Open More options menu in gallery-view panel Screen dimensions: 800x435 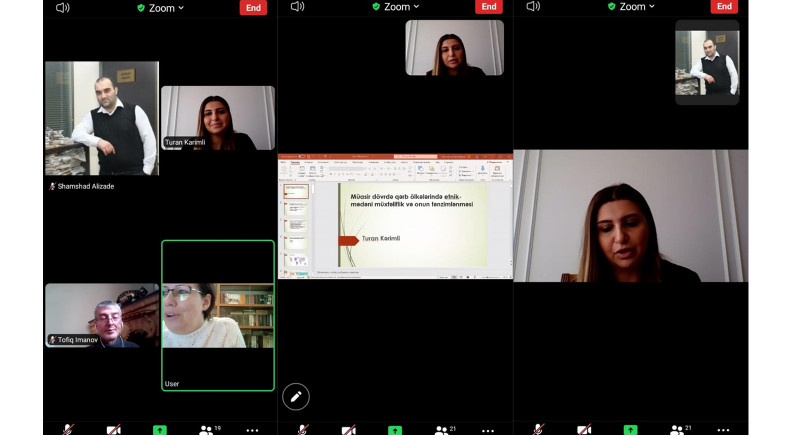[x=252, y=430]
